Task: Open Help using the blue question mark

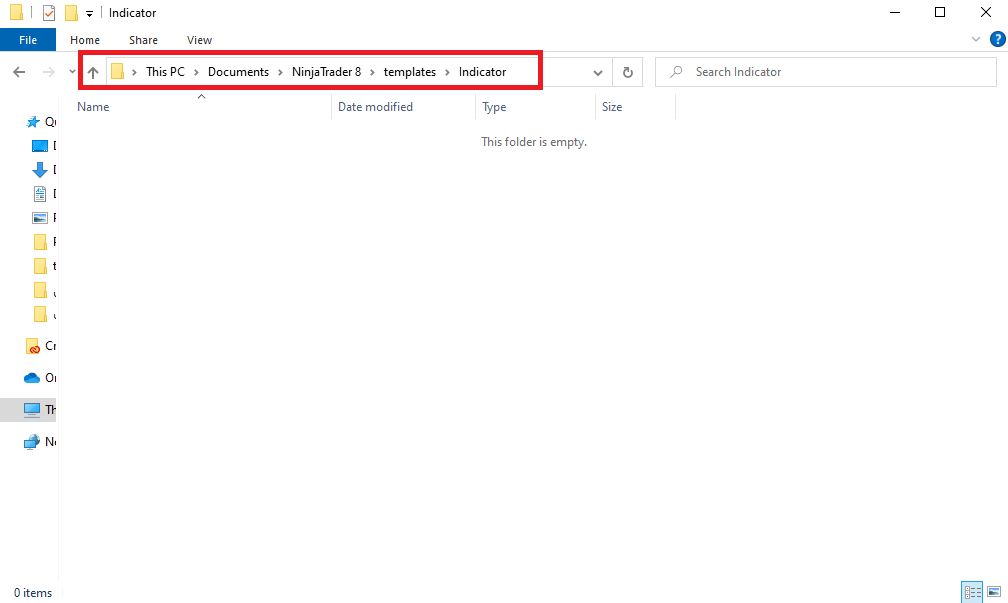Action: click(x=997, y=39)
